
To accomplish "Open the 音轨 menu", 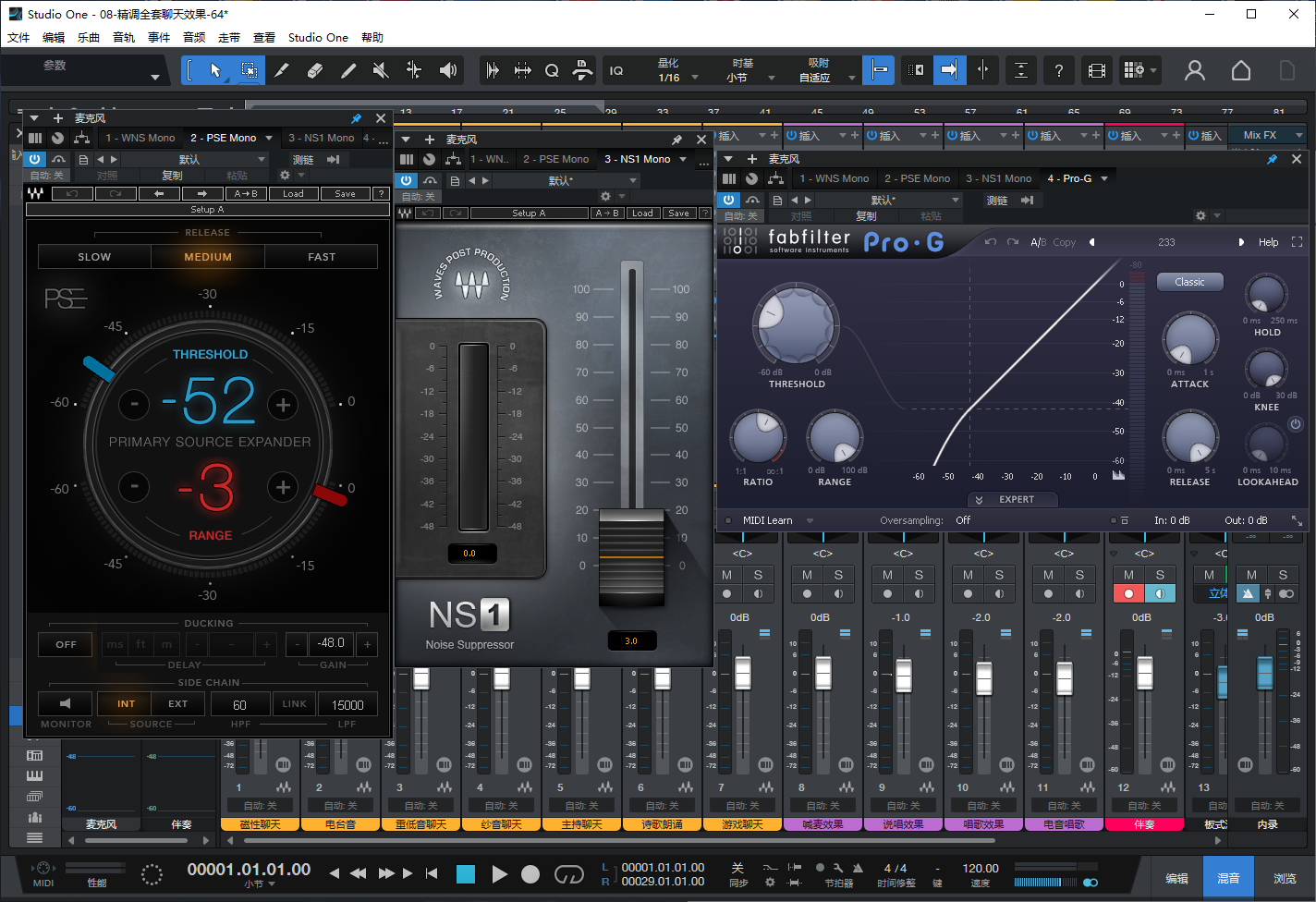I will [124, 38].
